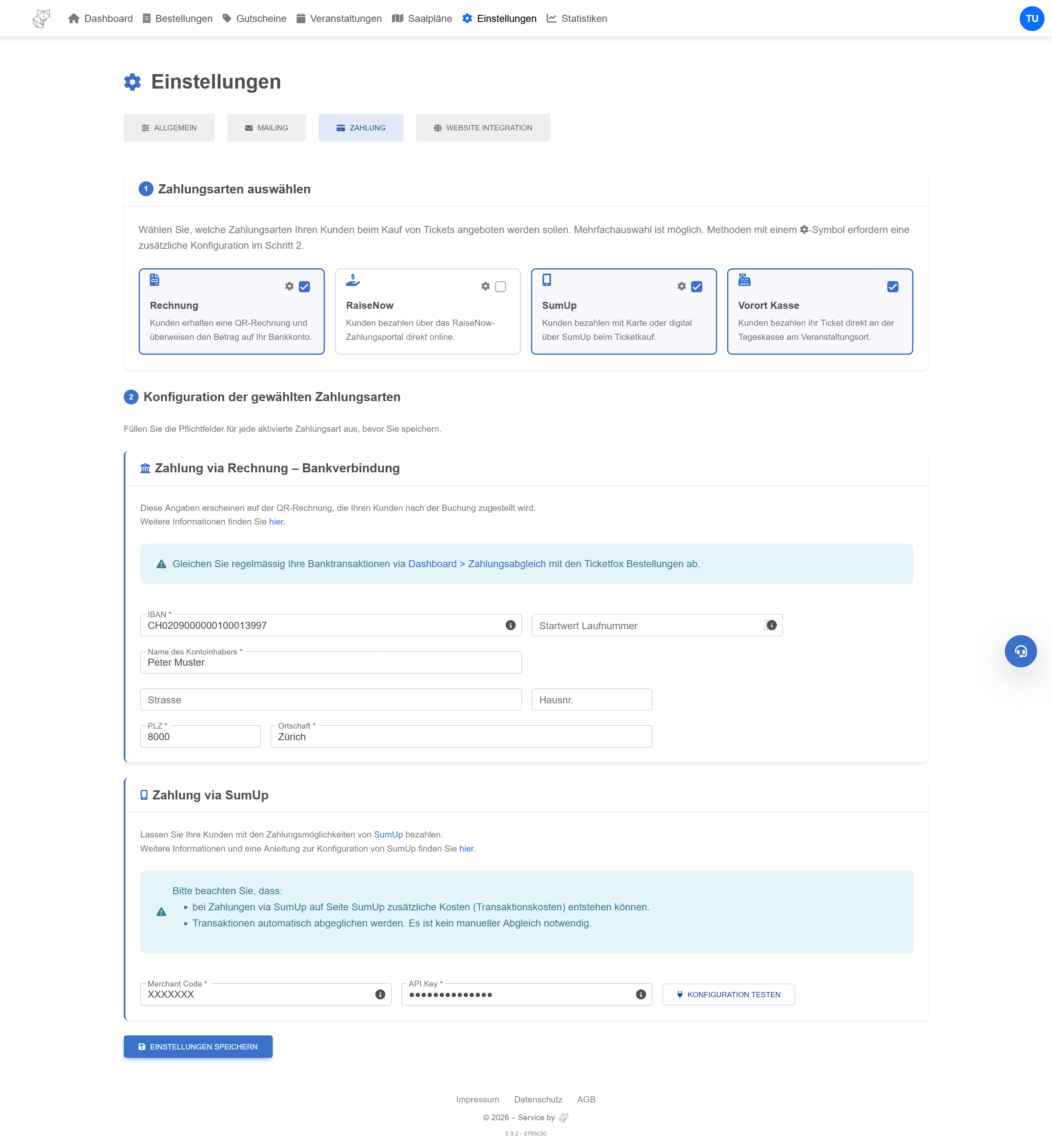The image size is (1052, 1148).
Task: Click the version text 0.9.2 - d785c30
Action: pos(526,1133)
